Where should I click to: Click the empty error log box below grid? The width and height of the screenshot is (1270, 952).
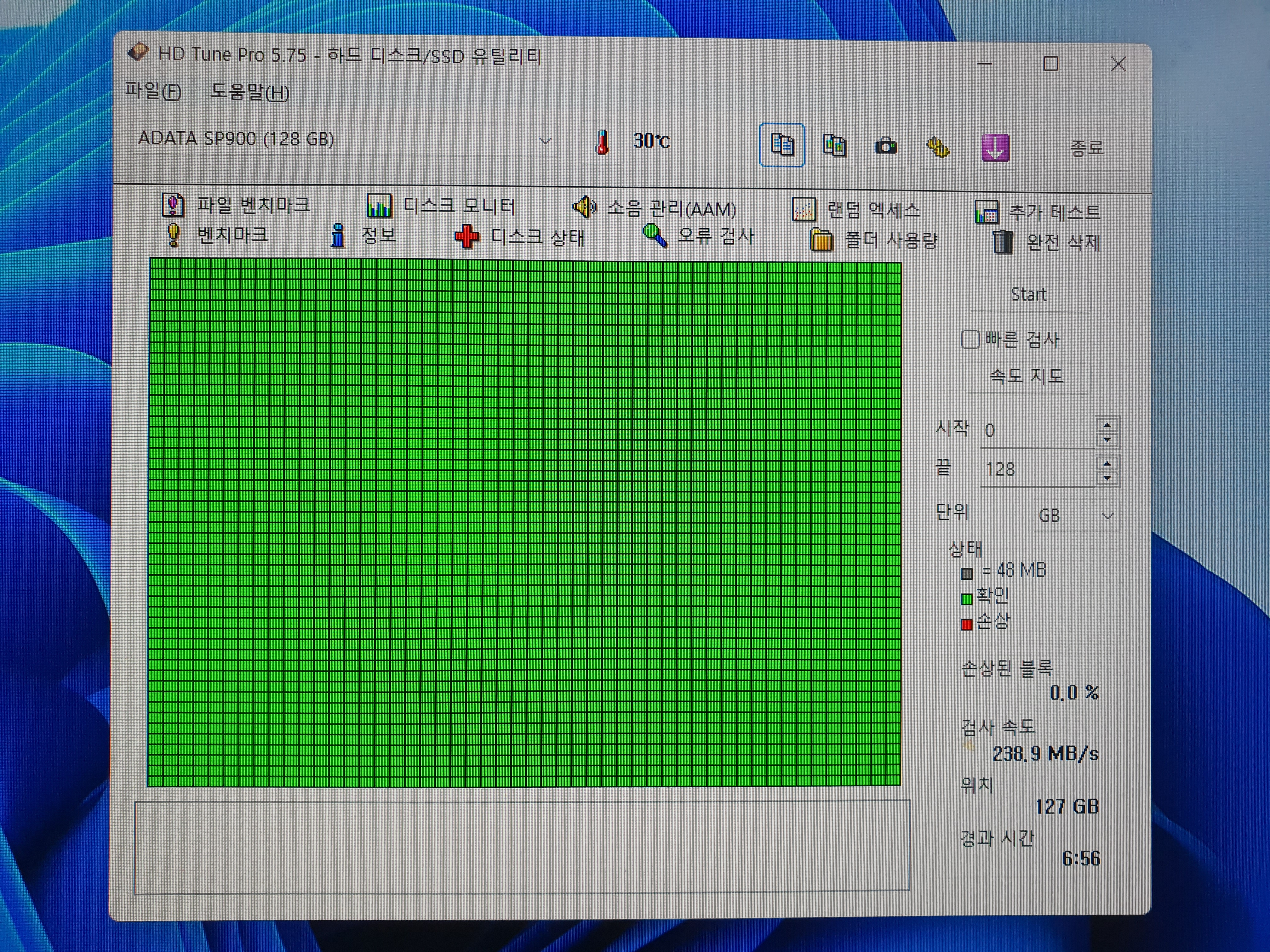[522, 847]
